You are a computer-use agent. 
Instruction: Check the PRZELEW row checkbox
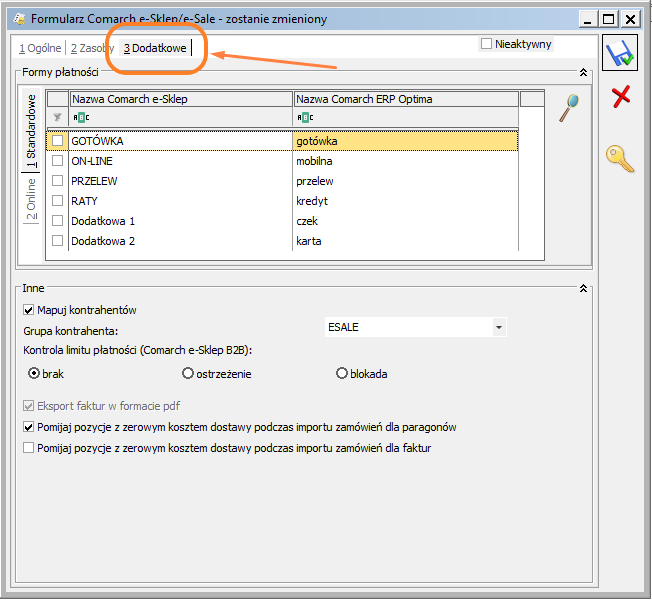[x=57, y=180]
